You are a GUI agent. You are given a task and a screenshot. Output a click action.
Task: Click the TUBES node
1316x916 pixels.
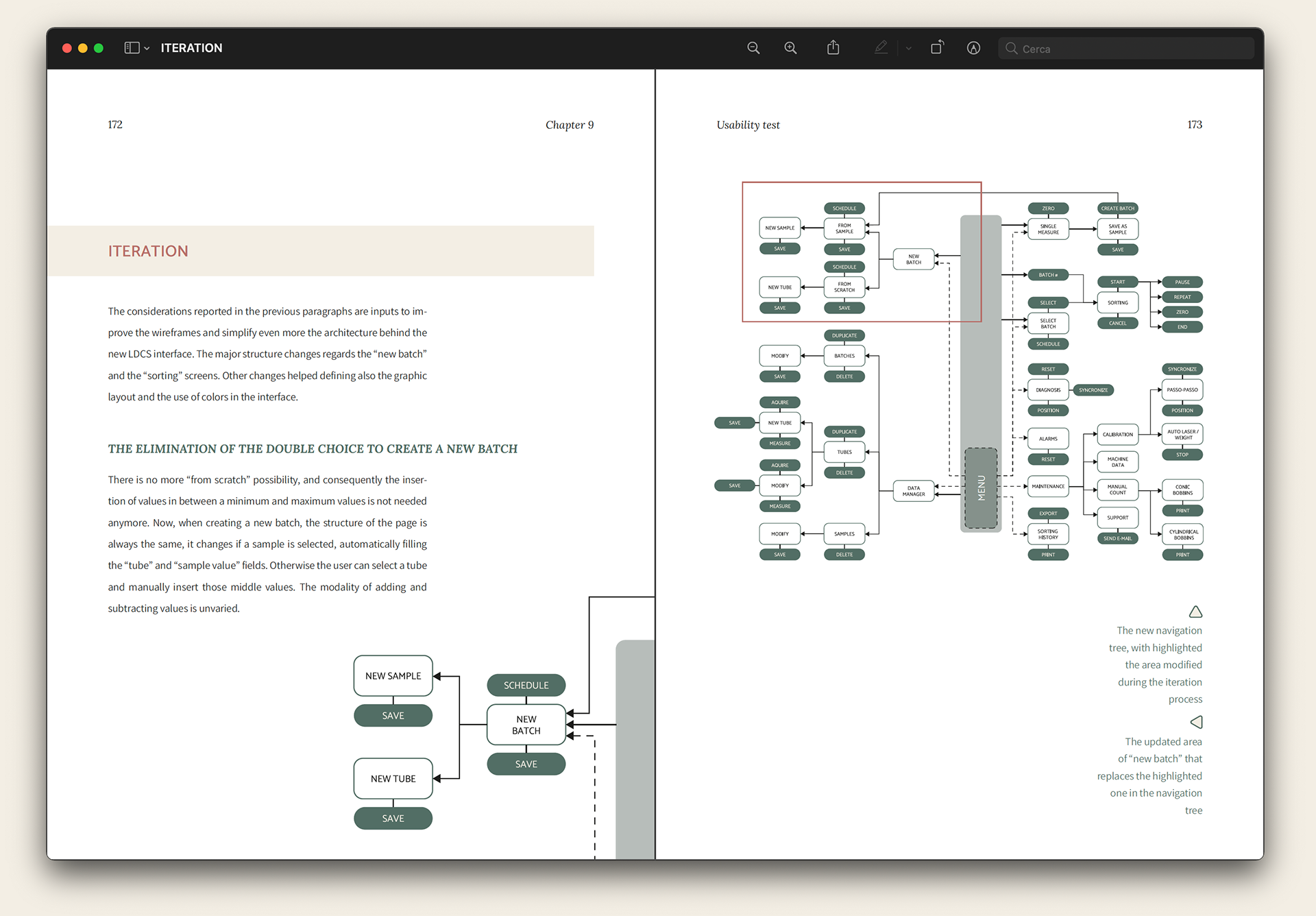click(x=844, y=452)
